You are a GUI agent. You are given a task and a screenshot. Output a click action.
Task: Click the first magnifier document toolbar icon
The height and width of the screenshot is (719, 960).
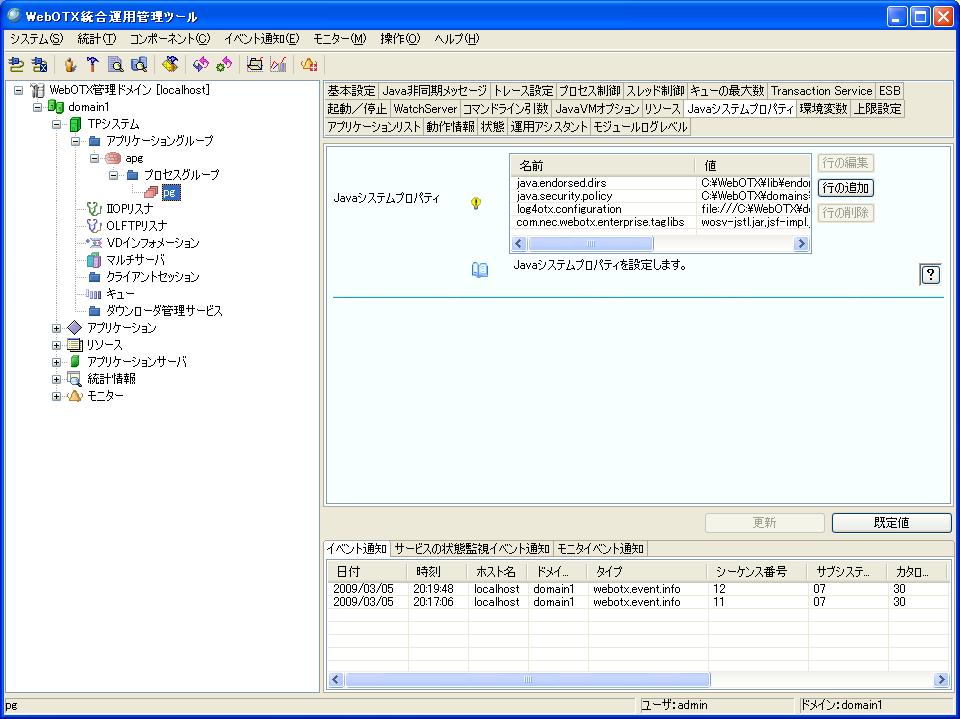pos(116,65)
